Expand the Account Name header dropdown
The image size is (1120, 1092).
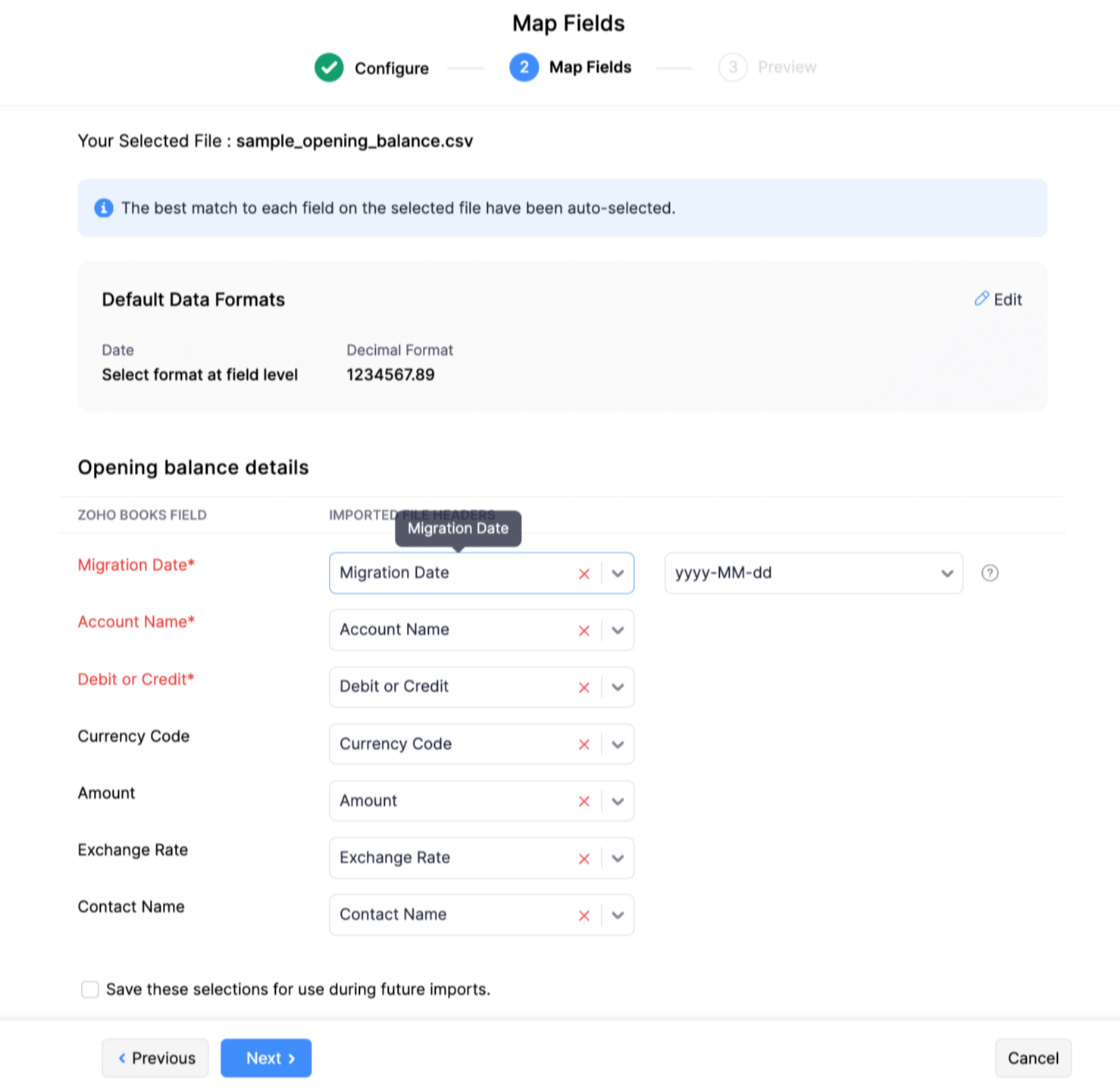618,630
